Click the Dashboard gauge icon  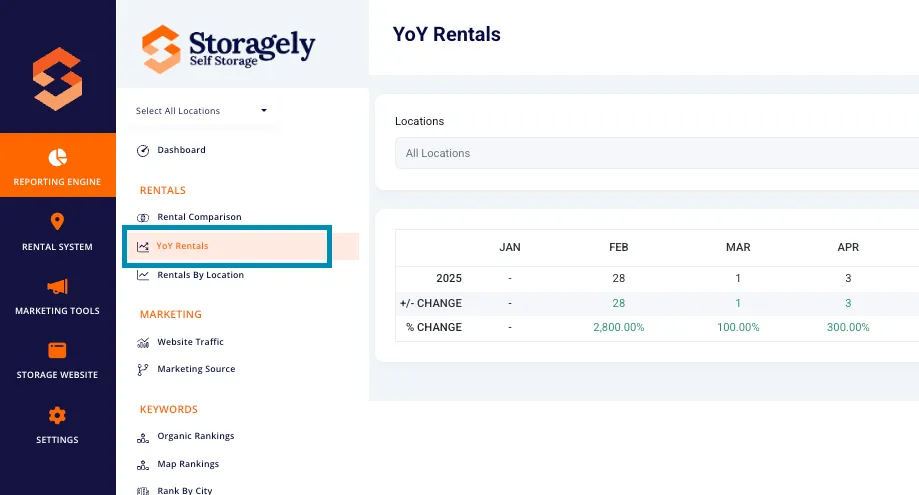coord(143,151)
